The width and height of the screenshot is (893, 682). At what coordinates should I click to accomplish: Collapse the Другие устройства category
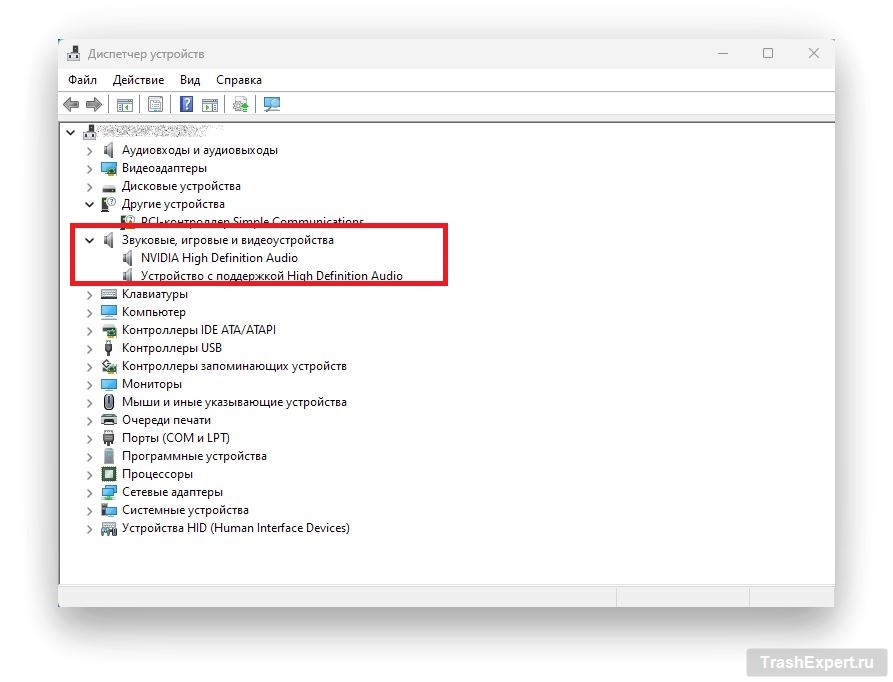[90, 205]
